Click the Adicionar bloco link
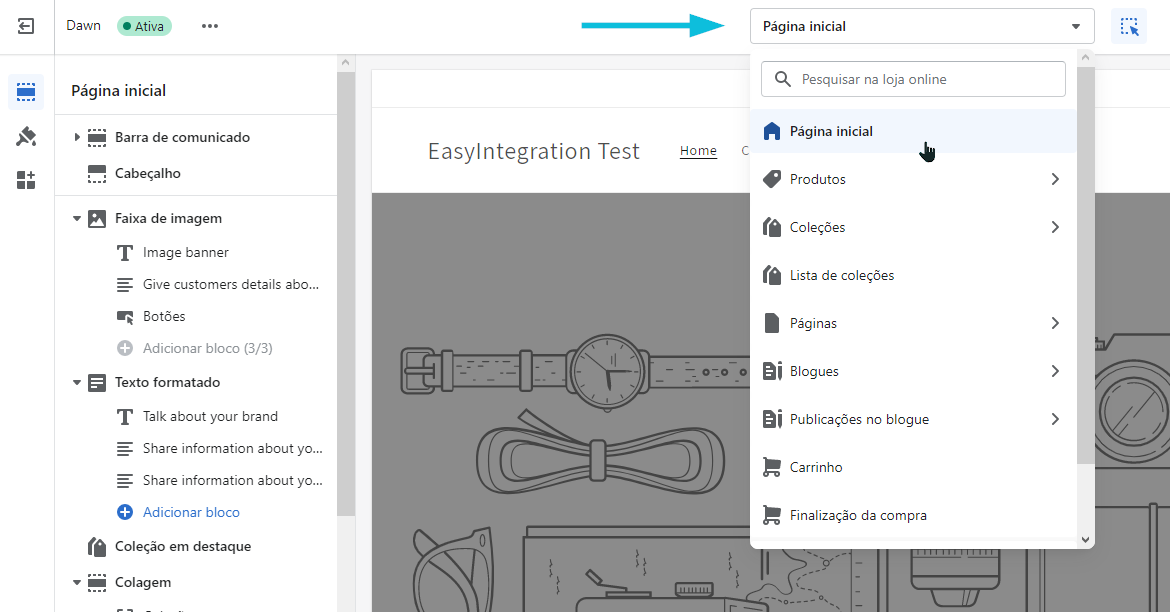This screenshot has width=1170, height=612. click(191, 512)
